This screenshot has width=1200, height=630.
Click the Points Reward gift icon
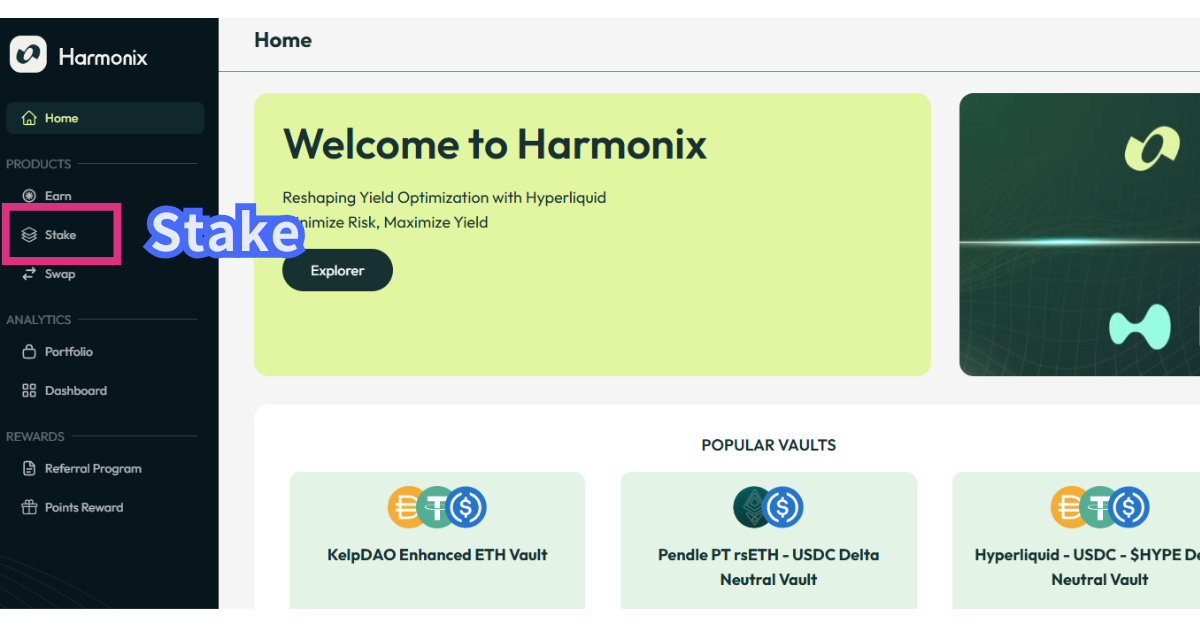click(29, 508)
